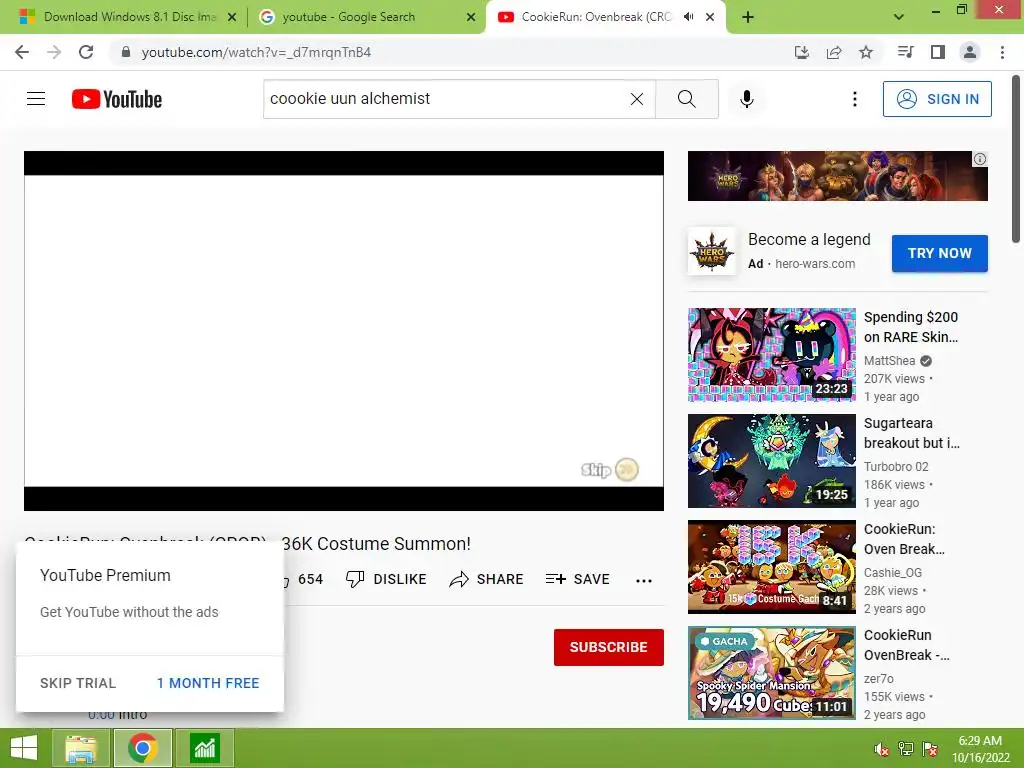
Task: Open the Hero Wars banner ad image
Action: click(x=837, y=176)
